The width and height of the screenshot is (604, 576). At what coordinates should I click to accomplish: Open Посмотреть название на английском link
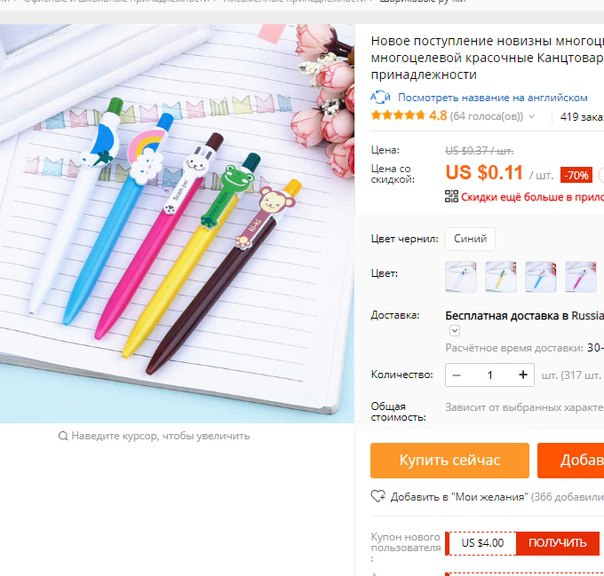pos(493,97)
